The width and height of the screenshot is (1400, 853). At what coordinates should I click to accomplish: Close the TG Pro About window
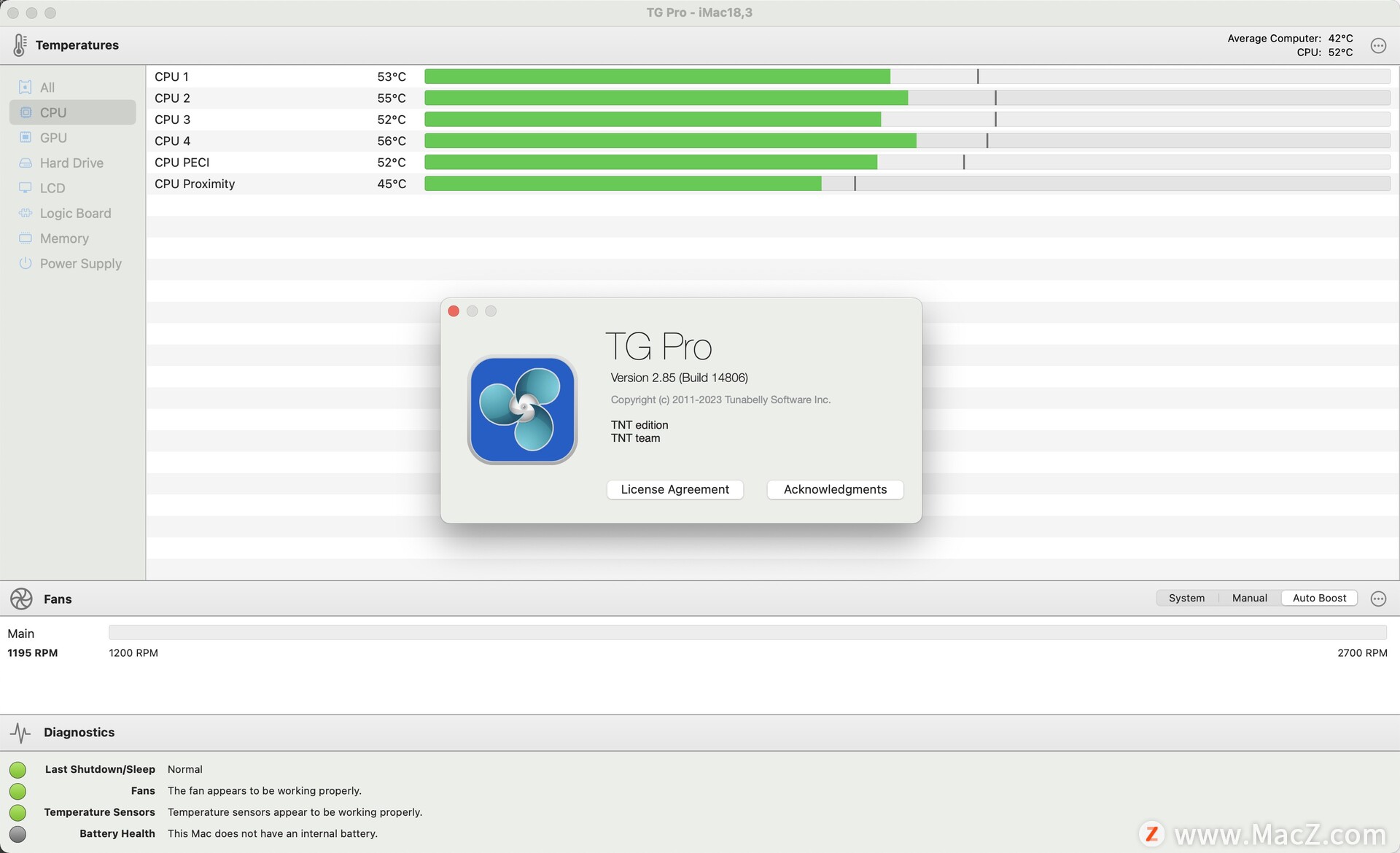pos(454,311)
